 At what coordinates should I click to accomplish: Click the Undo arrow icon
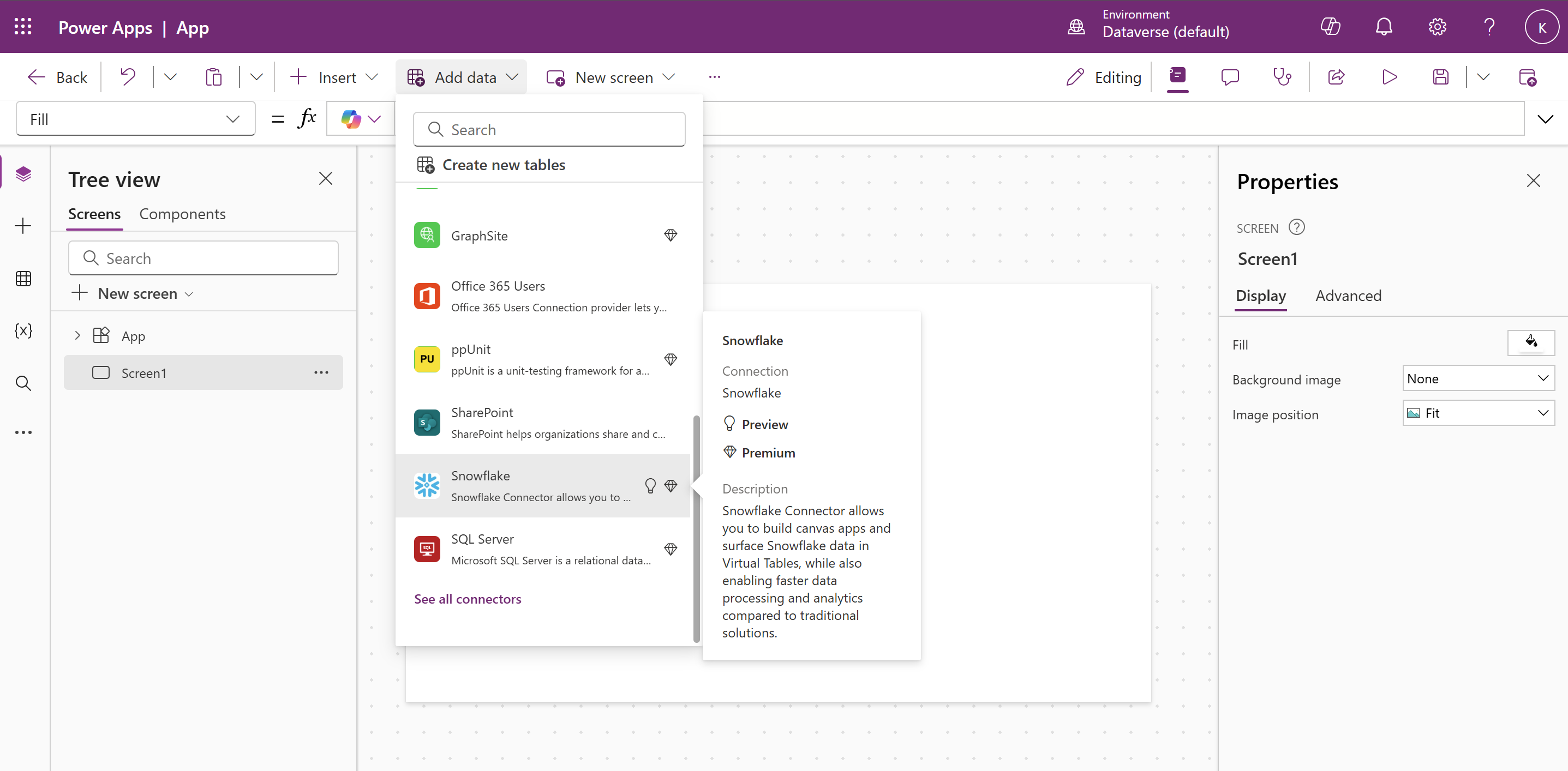click(x=127, y=77)
